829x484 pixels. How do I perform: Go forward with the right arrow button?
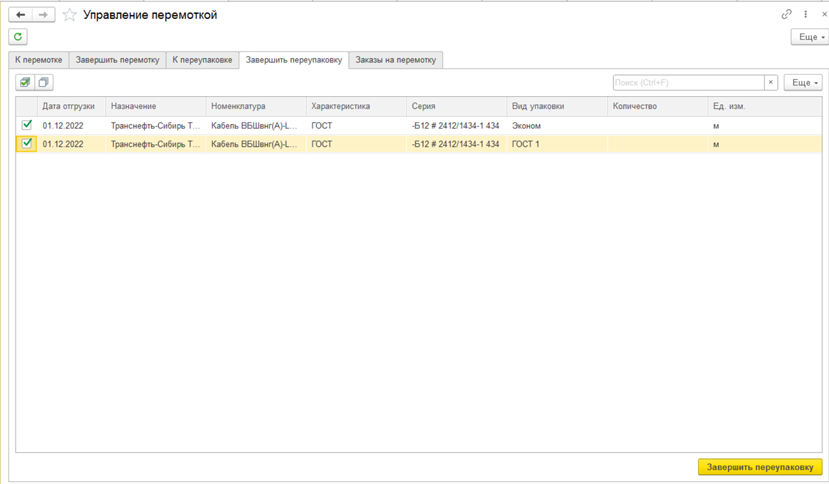coord(43,15)
